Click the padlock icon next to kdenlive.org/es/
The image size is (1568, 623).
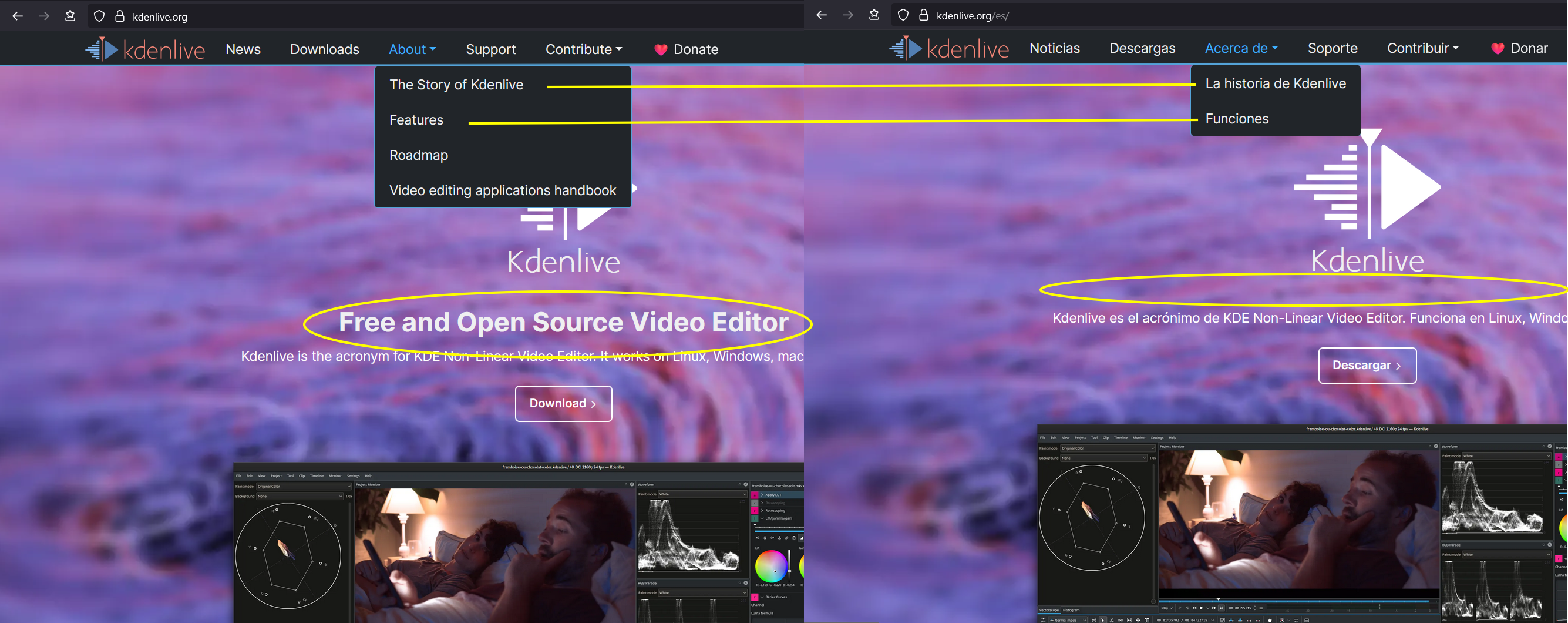923,15
